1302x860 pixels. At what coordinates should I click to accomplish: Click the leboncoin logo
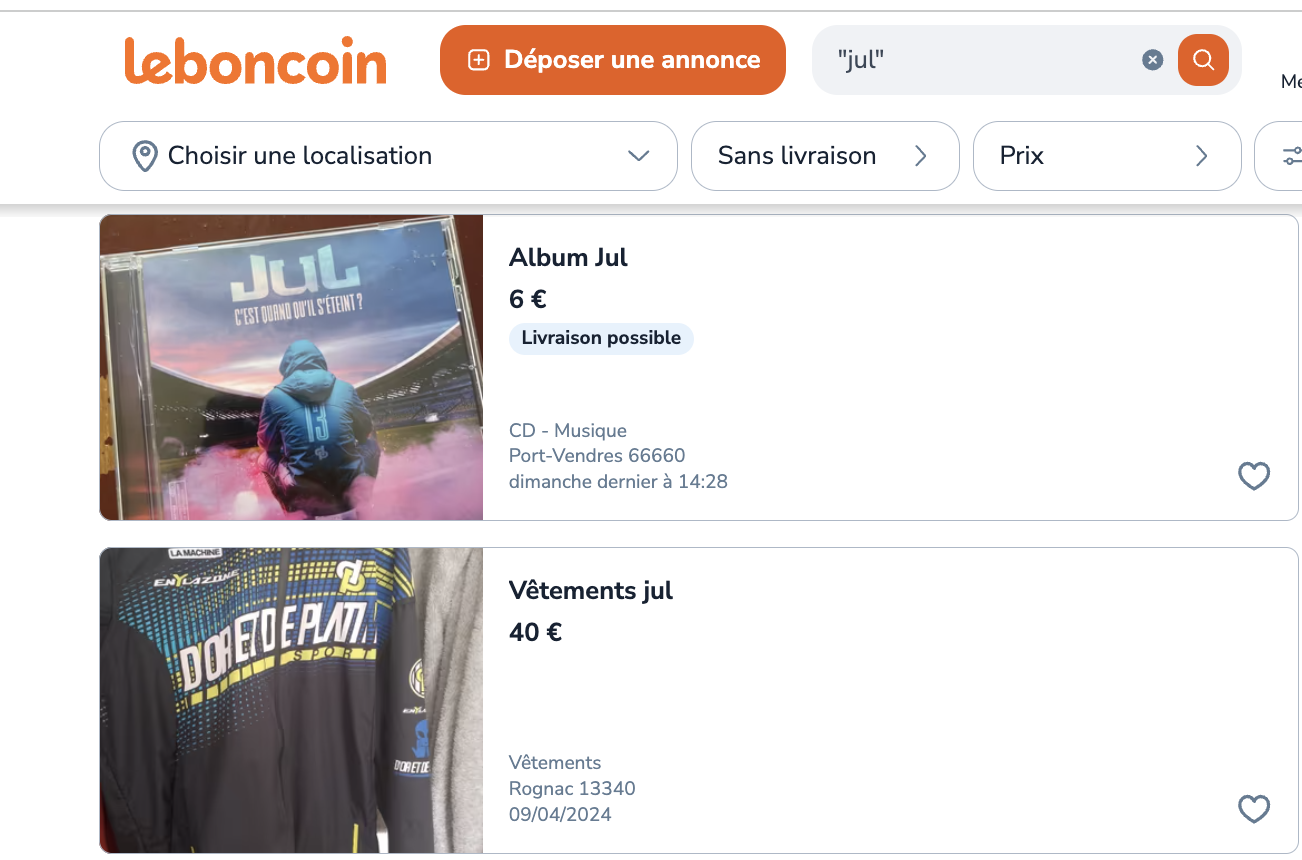point(255,61)
